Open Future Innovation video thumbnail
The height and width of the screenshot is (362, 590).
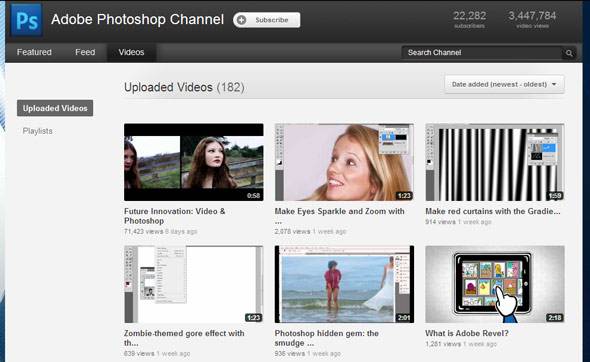(194, 162)
